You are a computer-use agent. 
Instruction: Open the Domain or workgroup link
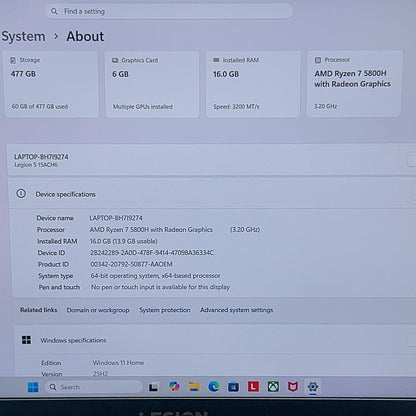(98, 310)
